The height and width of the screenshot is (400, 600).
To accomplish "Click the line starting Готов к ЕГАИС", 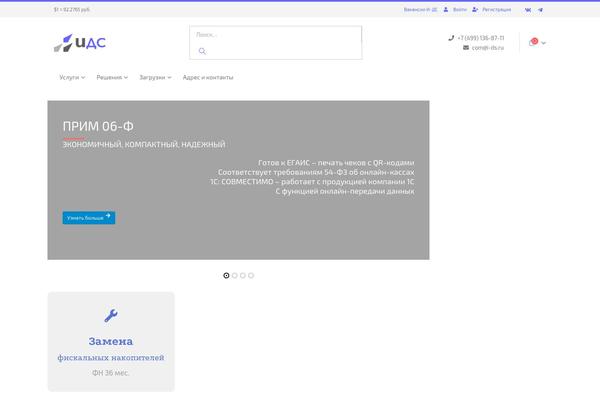I will pyautogui.click(x=336, y=163).
